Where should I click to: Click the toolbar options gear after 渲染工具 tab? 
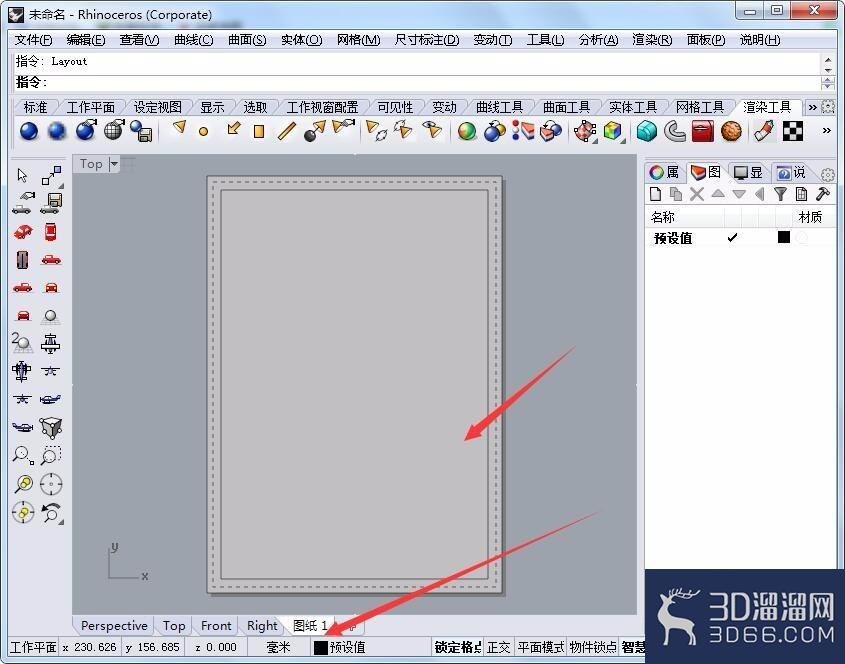click(828, 107)
